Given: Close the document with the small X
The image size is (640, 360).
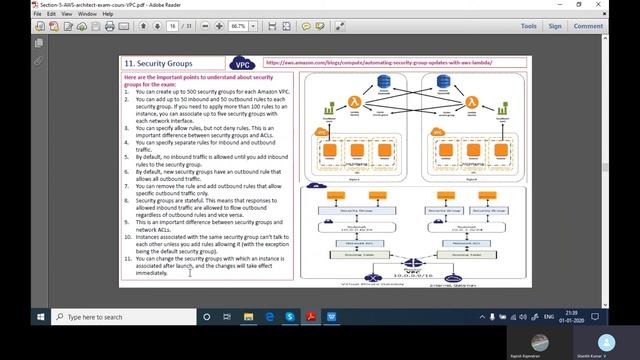Looking at the screenshot, I should [x=604, y=14].
